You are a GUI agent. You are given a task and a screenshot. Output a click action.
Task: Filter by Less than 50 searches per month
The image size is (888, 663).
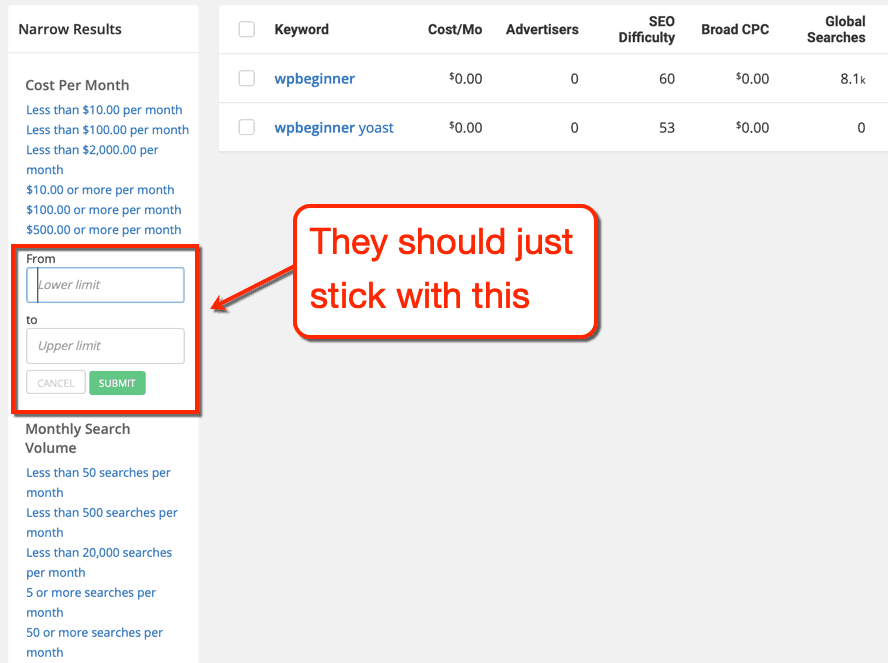coord(98,472)
